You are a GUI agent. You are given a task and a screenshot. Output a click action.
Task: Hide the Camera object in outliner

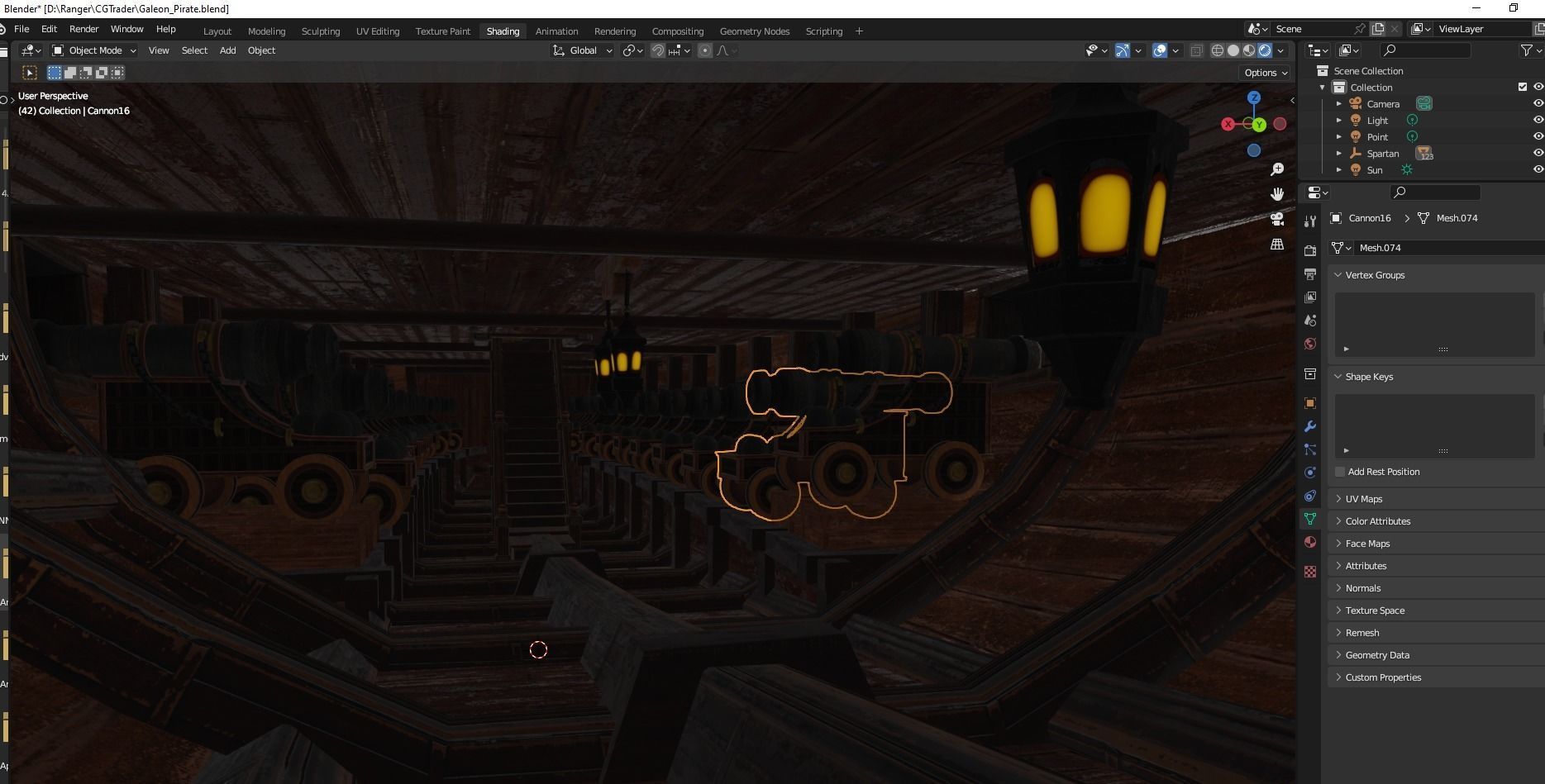(1538, 103)
